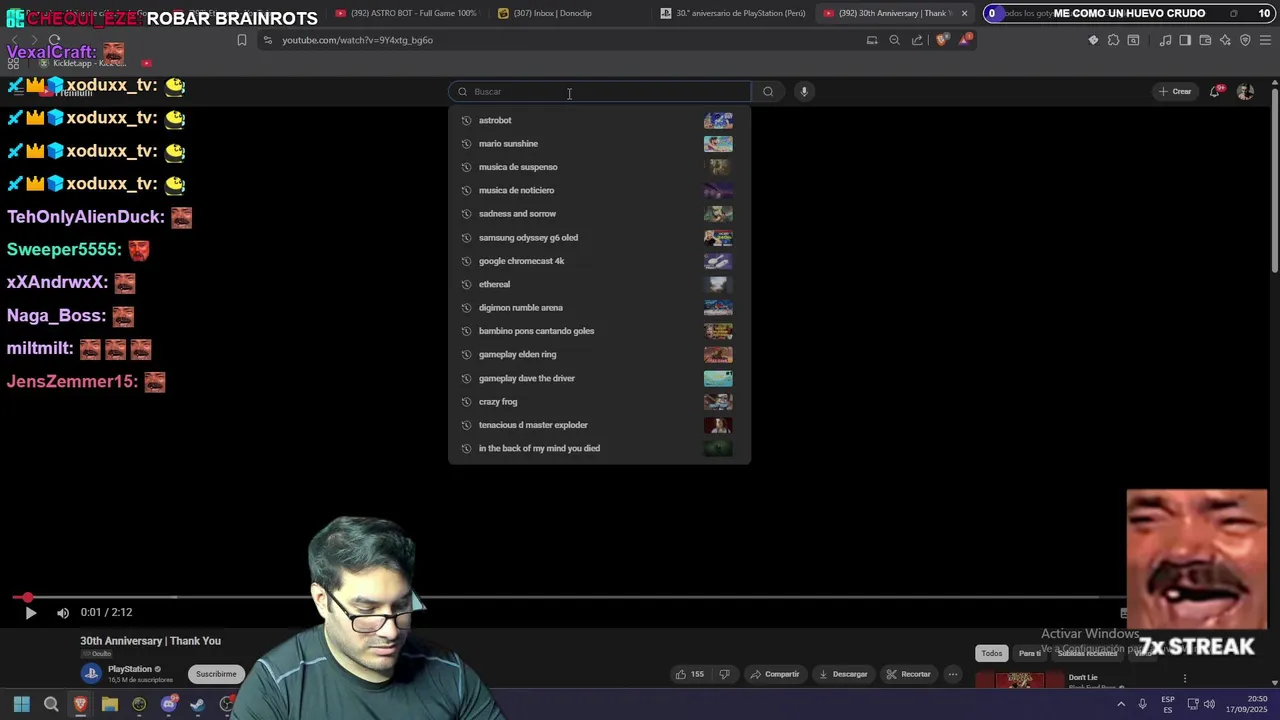Select the 'musica de noticiero' suggestion
This screenshot has width=1280, height=720.
[x=599, y=190]
